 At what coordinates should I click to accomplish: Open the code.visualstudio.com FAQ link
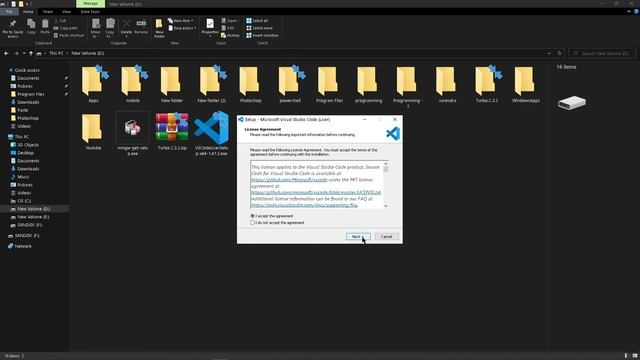click(304, 205)
